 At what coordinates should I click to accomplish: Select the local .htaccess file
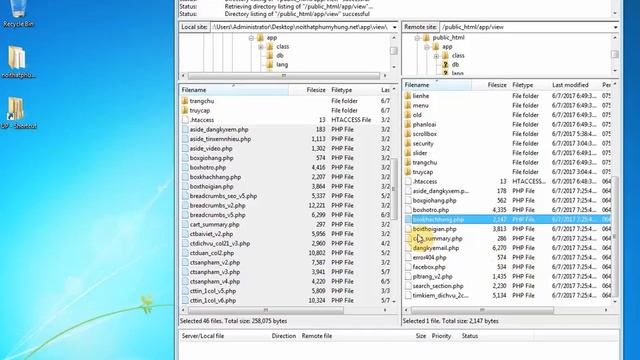202,120
